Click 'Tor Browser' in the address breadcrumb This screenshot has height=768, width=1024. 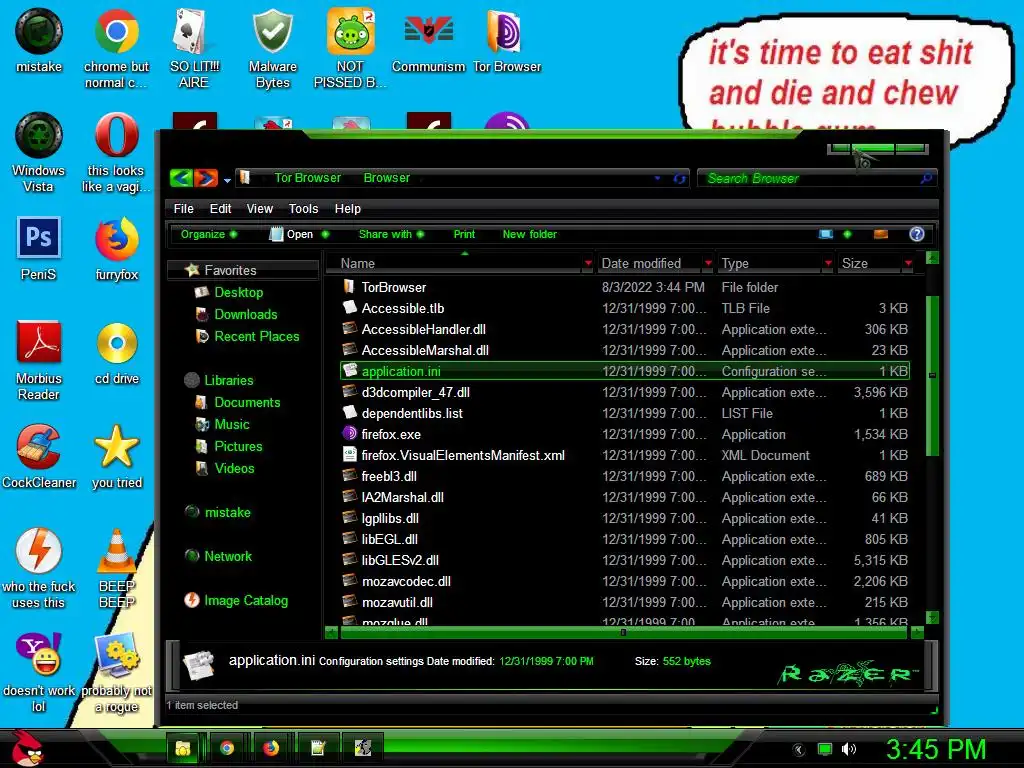tap(307, 178)
